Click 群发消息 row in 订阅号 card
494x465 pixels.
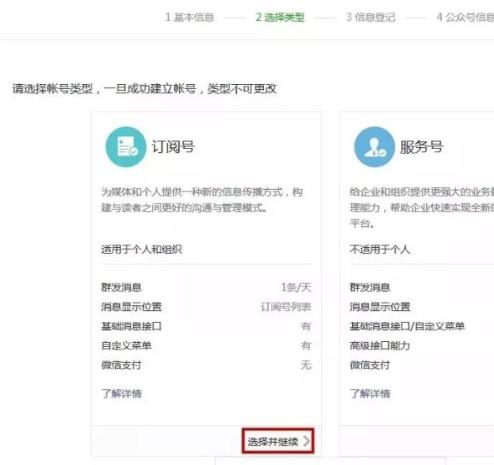pyautogui.click(x=206, y=287)
